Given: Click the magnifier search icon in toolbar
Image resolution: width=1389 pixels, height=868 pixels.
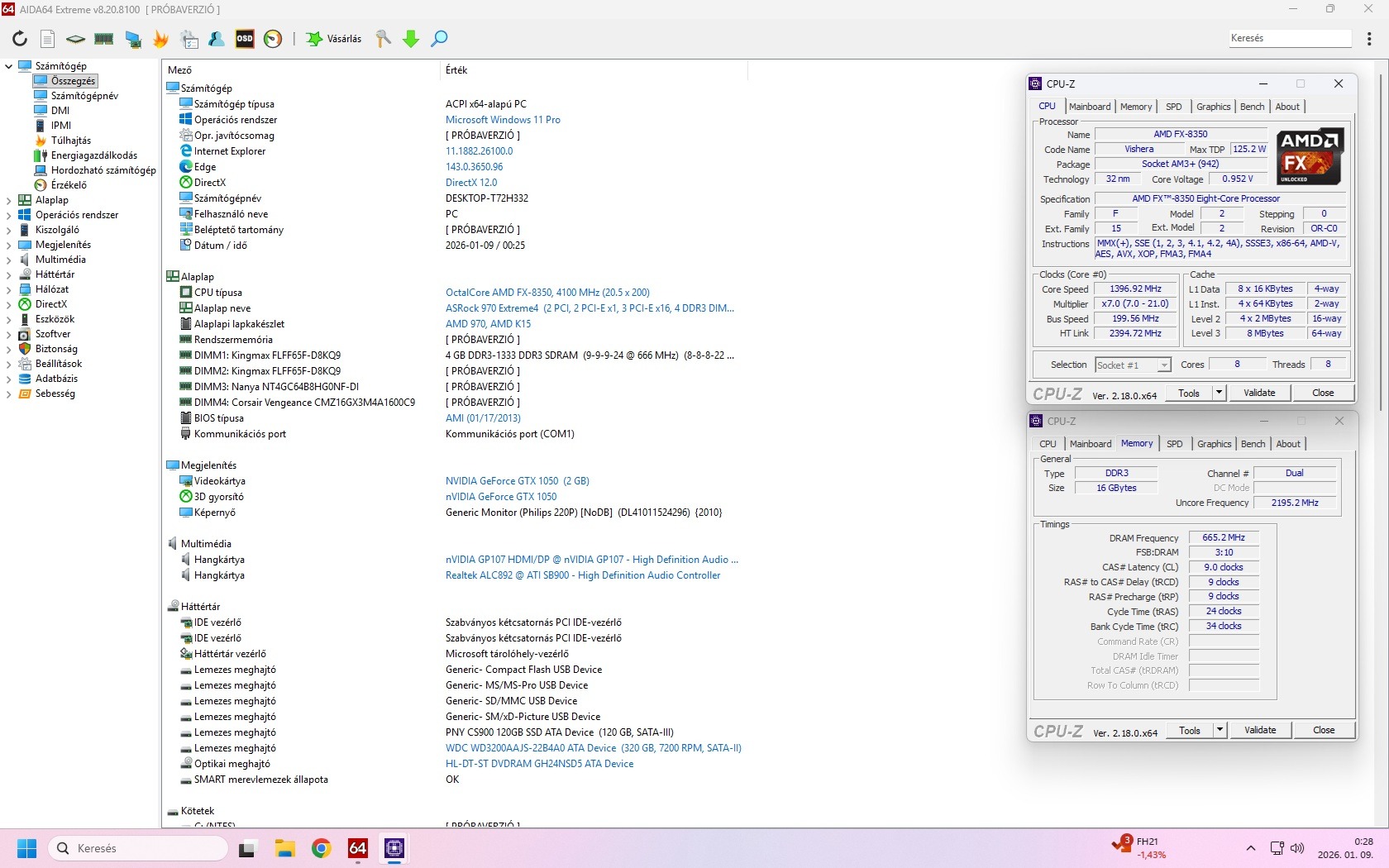Looking at the screenshot, I should [x=440, y=39].
